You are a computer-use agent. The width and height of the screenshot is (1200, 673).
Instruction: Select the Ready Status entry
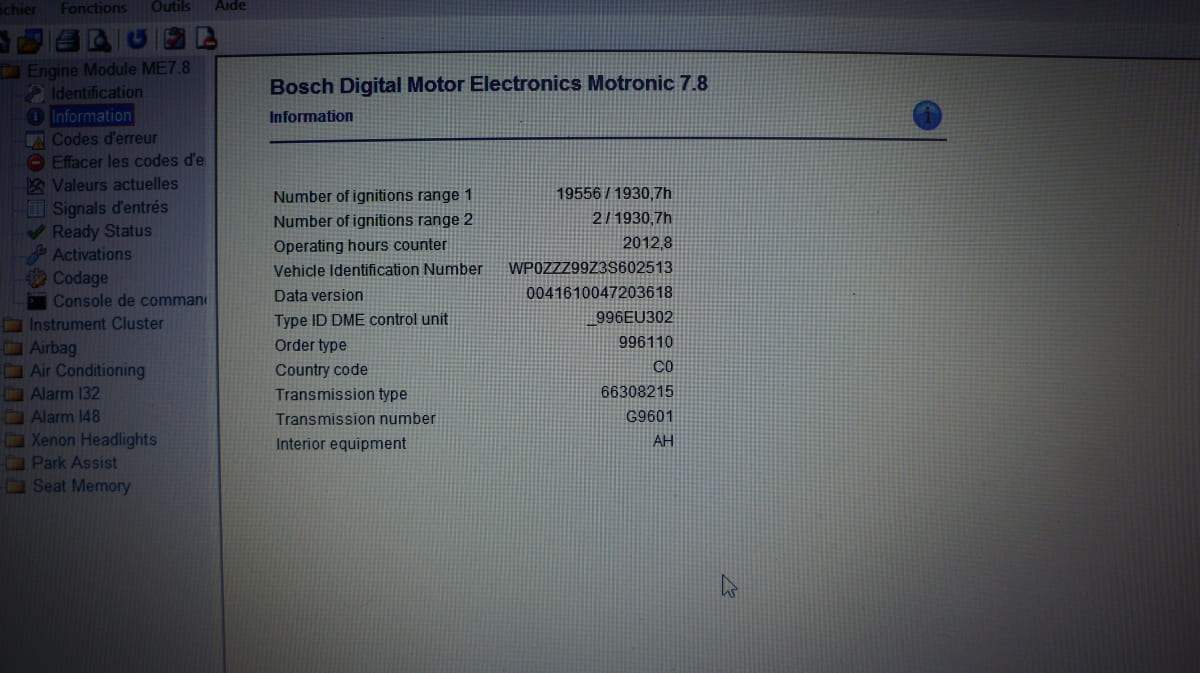102,231
